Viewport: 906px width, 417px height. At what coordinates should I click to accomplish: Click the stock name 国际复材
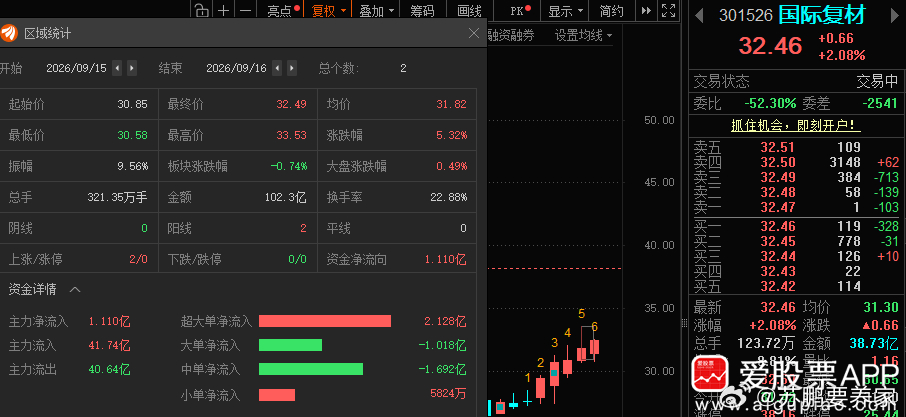pyautogui.click(x=822, y=15)
